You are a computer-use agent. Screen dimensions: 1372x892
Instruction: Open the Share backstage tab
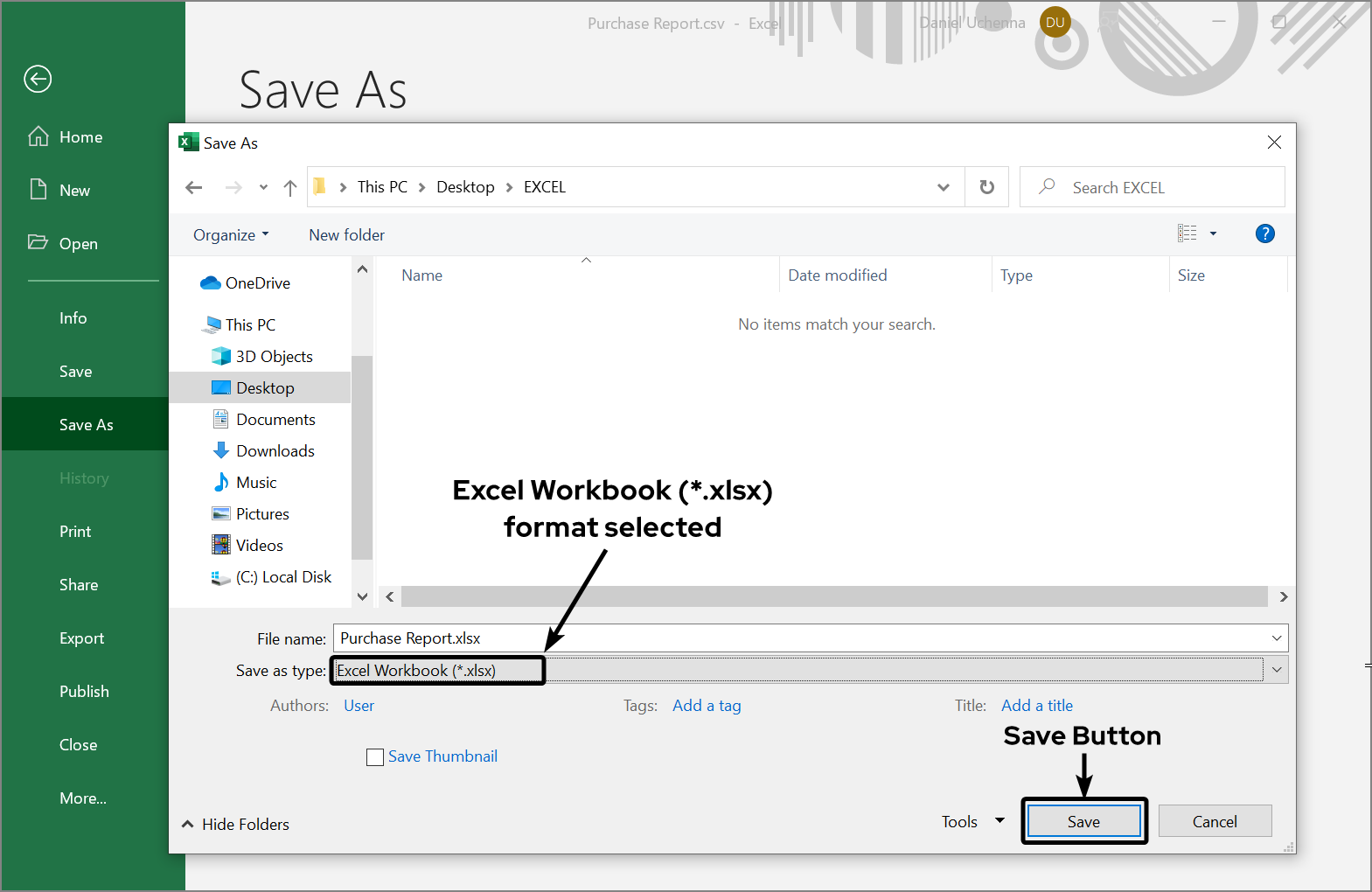coord(79,585)
